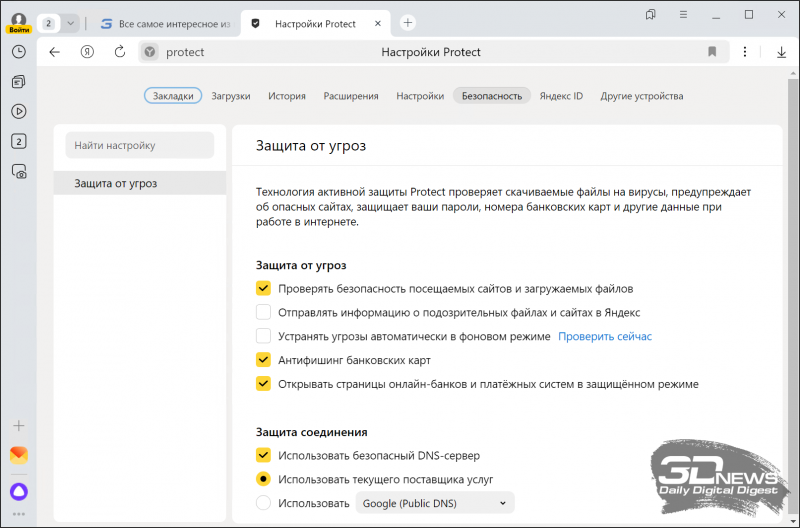Click the 'Проверить сейчас' link

(x=605, y=336)
